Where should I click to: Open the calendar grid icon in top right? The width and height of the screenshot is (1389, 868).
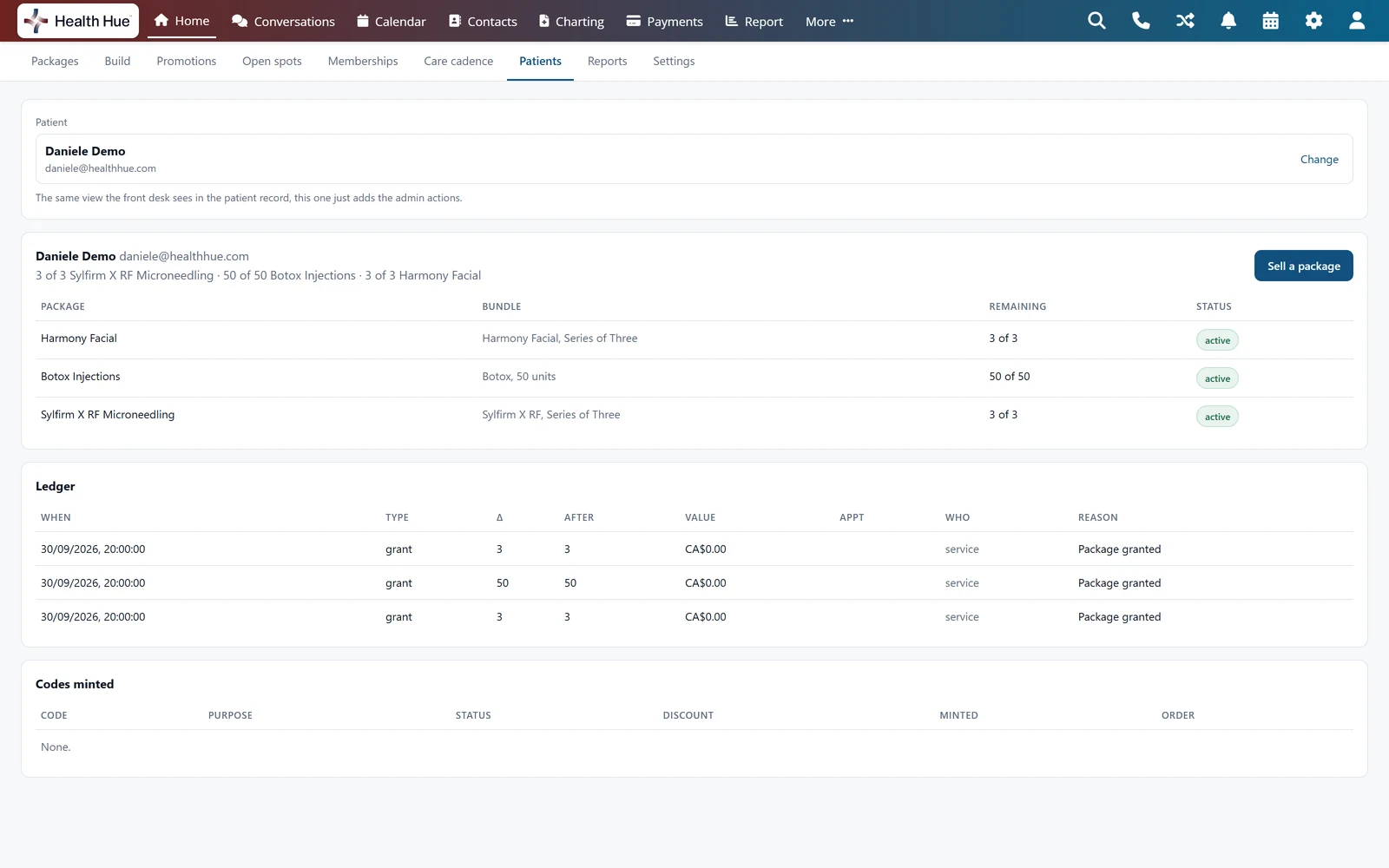(1270, 21)
